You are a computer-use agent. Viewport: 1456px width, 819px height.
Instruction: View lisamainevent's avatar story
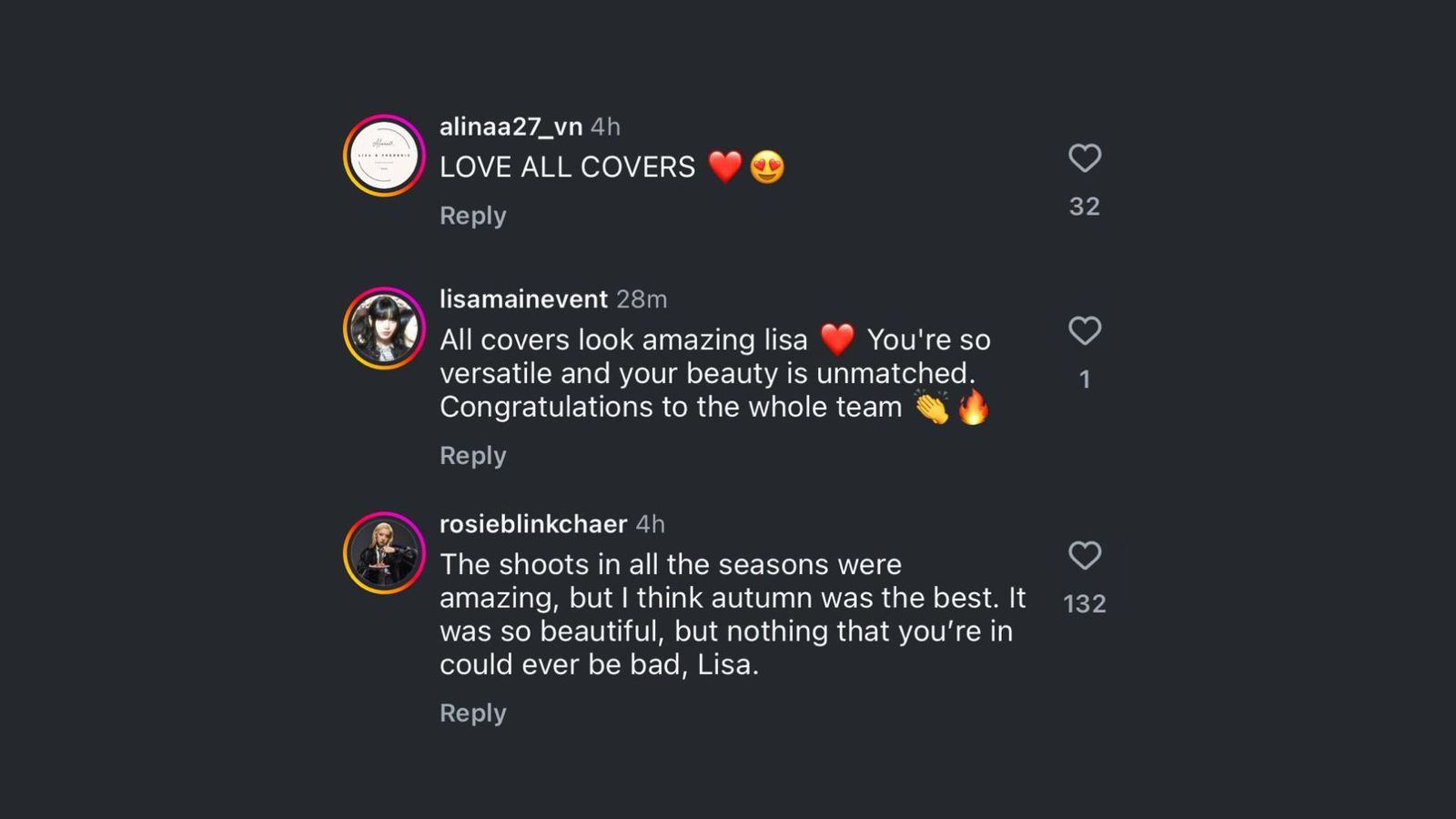[x=384, y=329]
